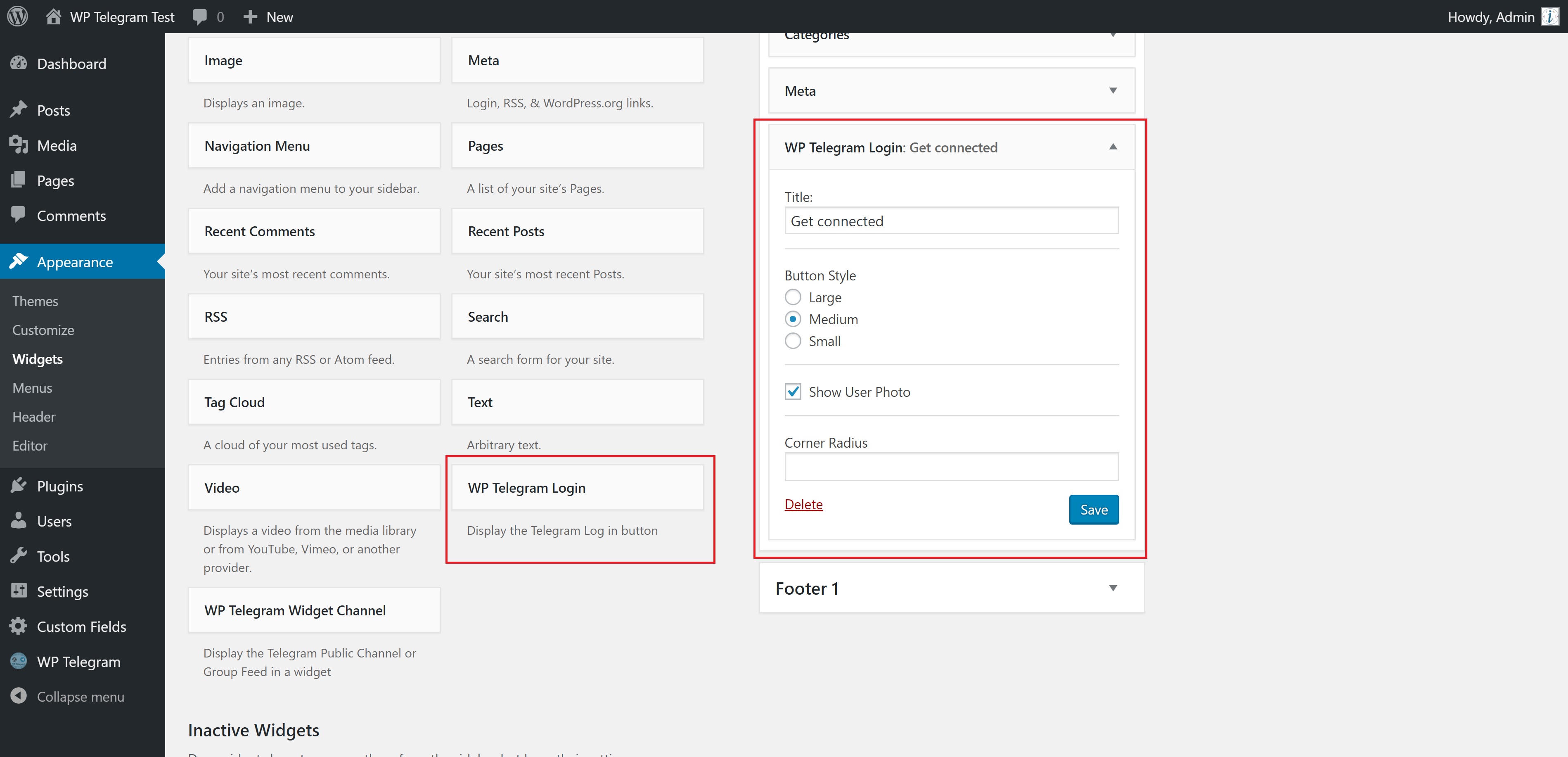
Task: Choose the Small button style
Action: [x=793, y=341]
